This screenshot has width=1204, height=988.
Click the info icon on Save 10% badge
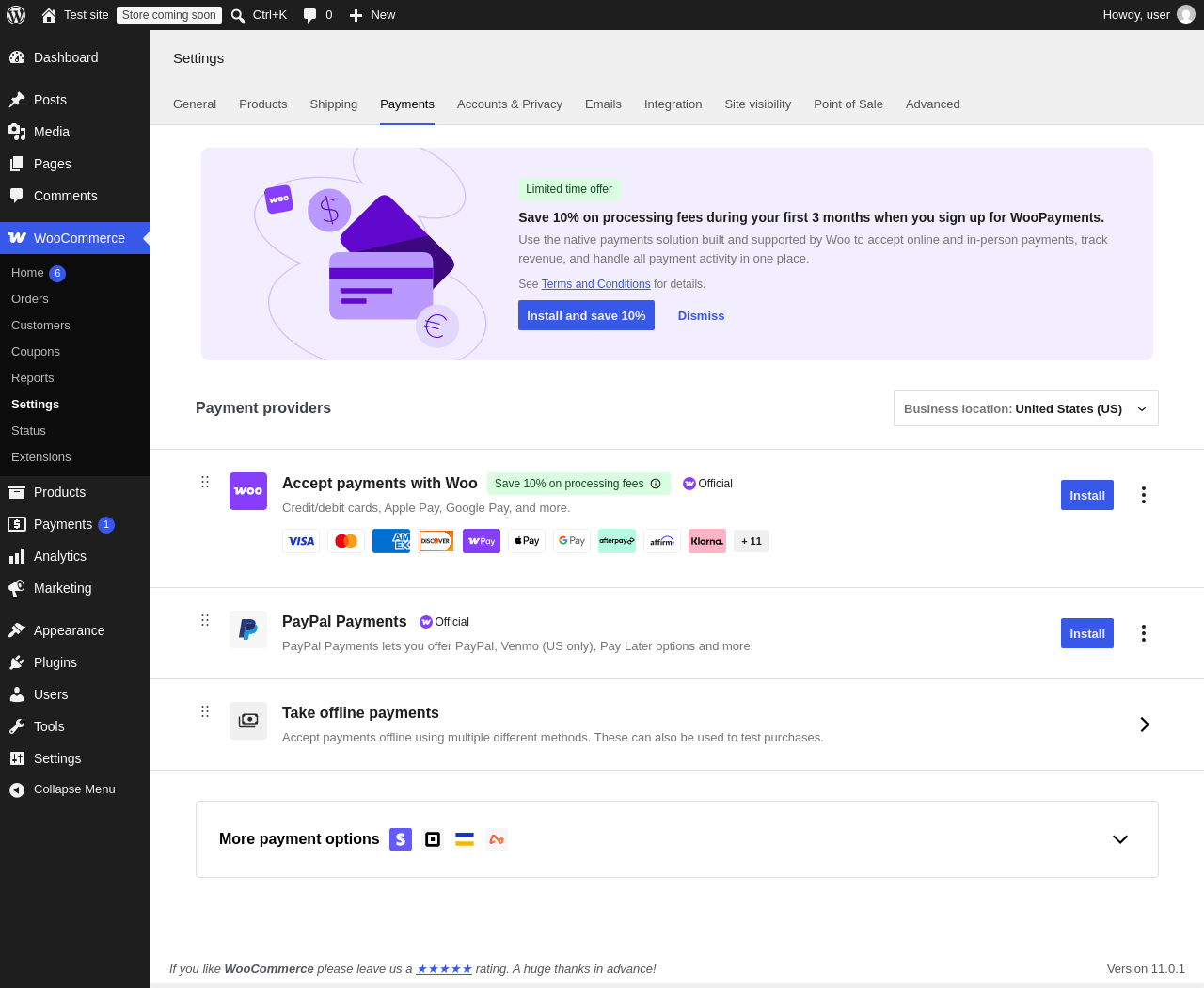click(656, 484)
